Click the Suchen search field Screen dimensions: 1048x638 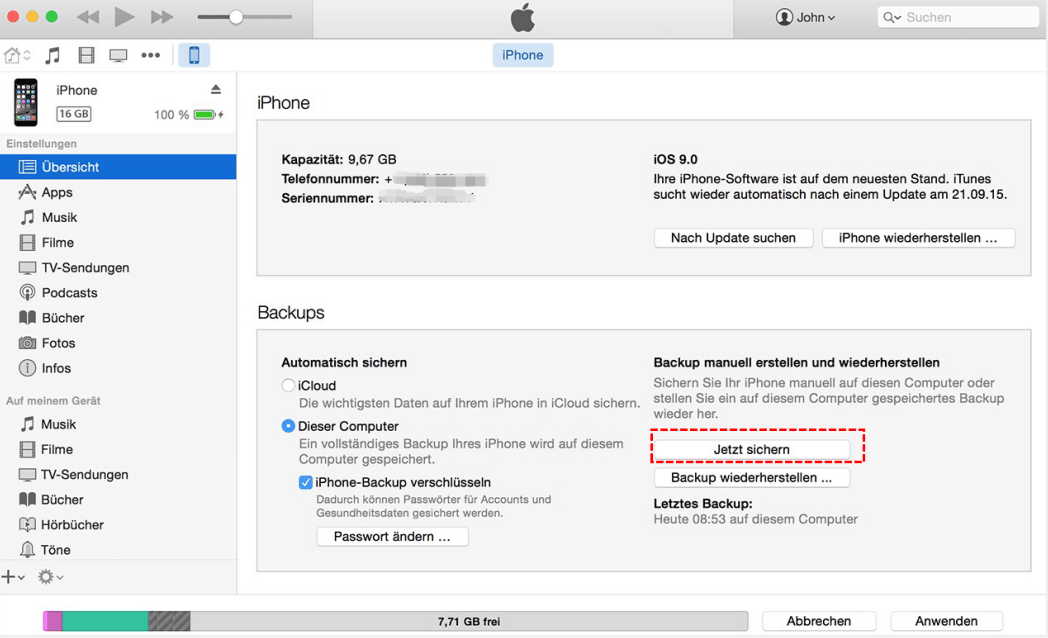[x=965, y=17]
